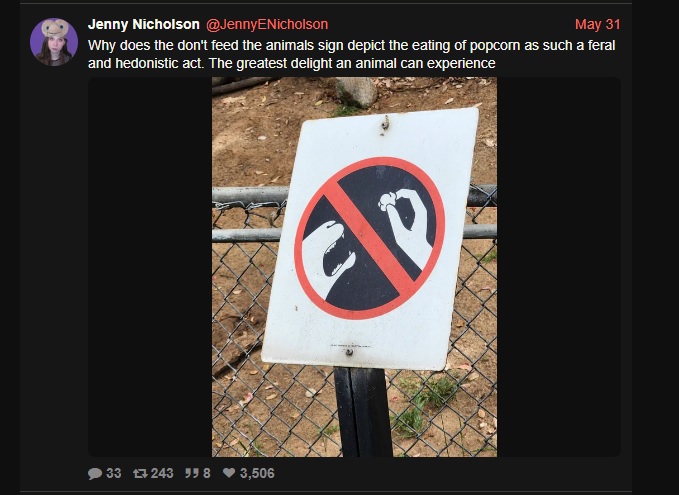
Task: Click the black letterbox area right of the photo
Action: pyautogui.click(x=559, y=267)
